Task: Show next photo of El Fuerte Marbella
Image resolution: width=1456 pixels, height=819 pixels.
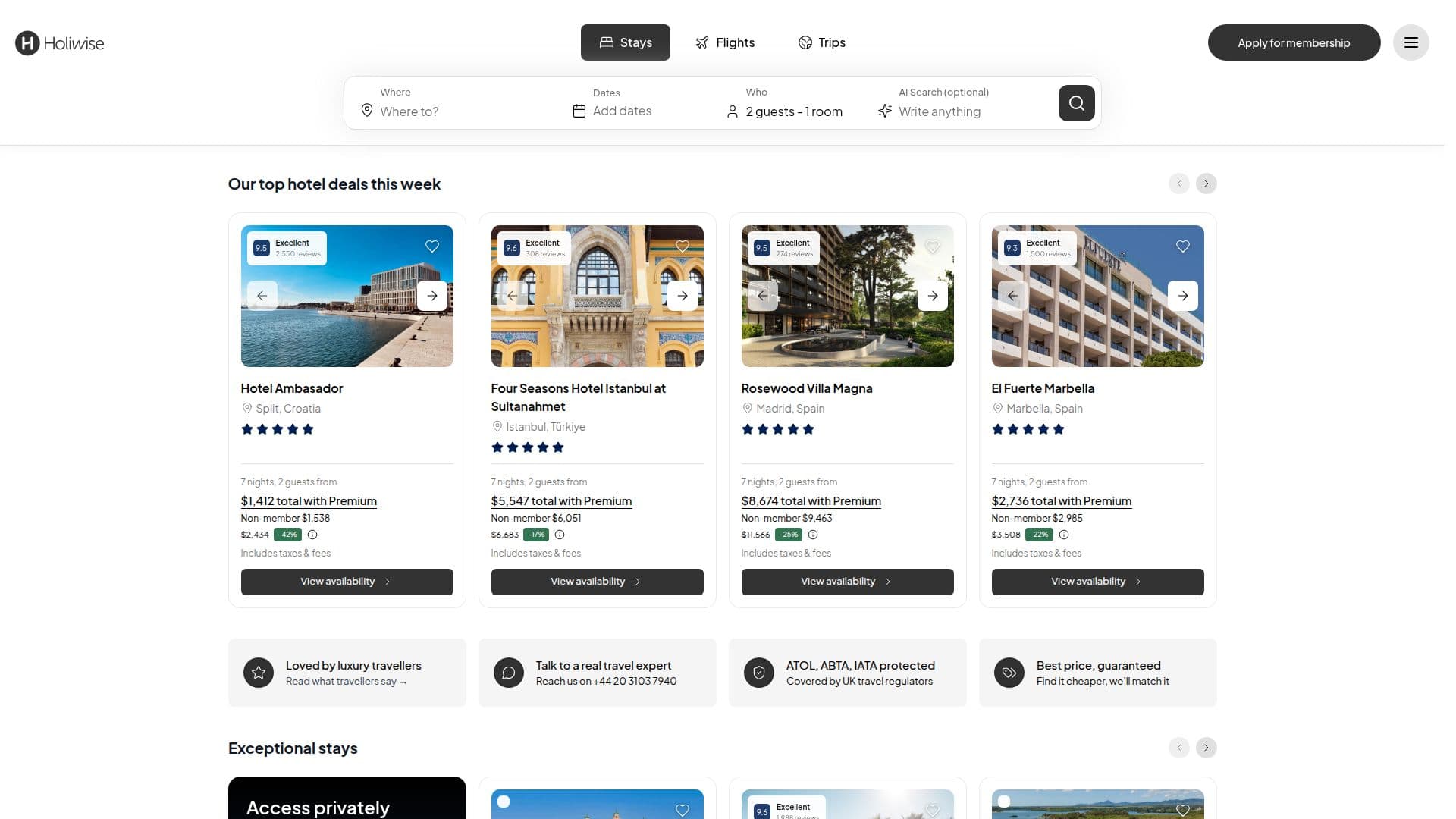Action: [1183, 296]
